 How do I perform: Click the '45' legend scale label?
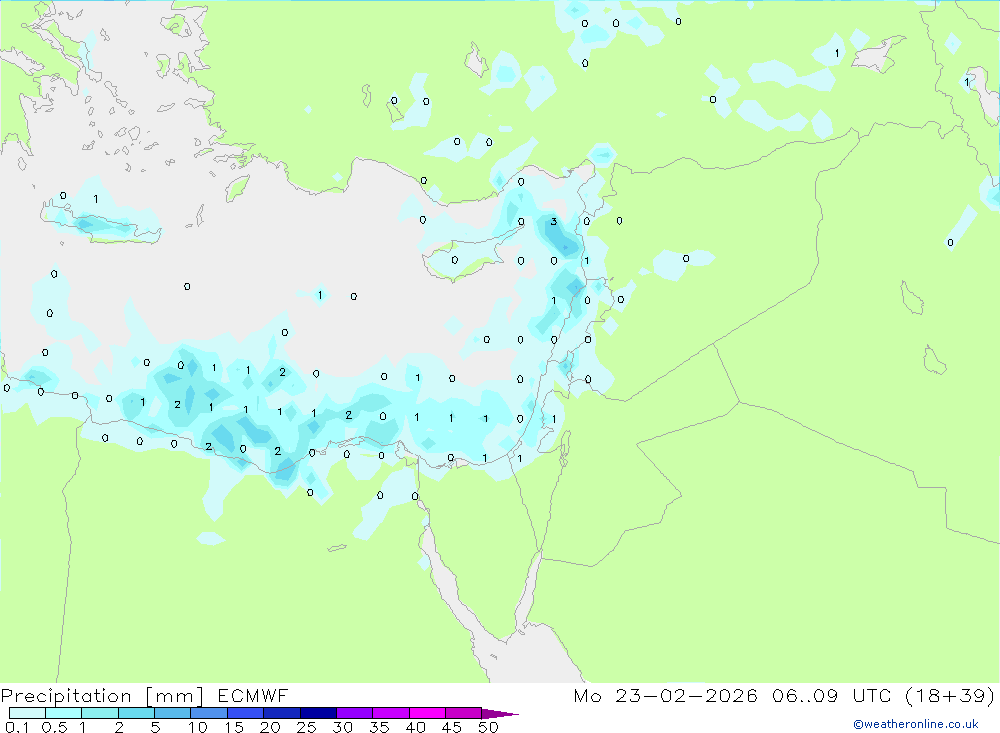click(x=452, y=727)
